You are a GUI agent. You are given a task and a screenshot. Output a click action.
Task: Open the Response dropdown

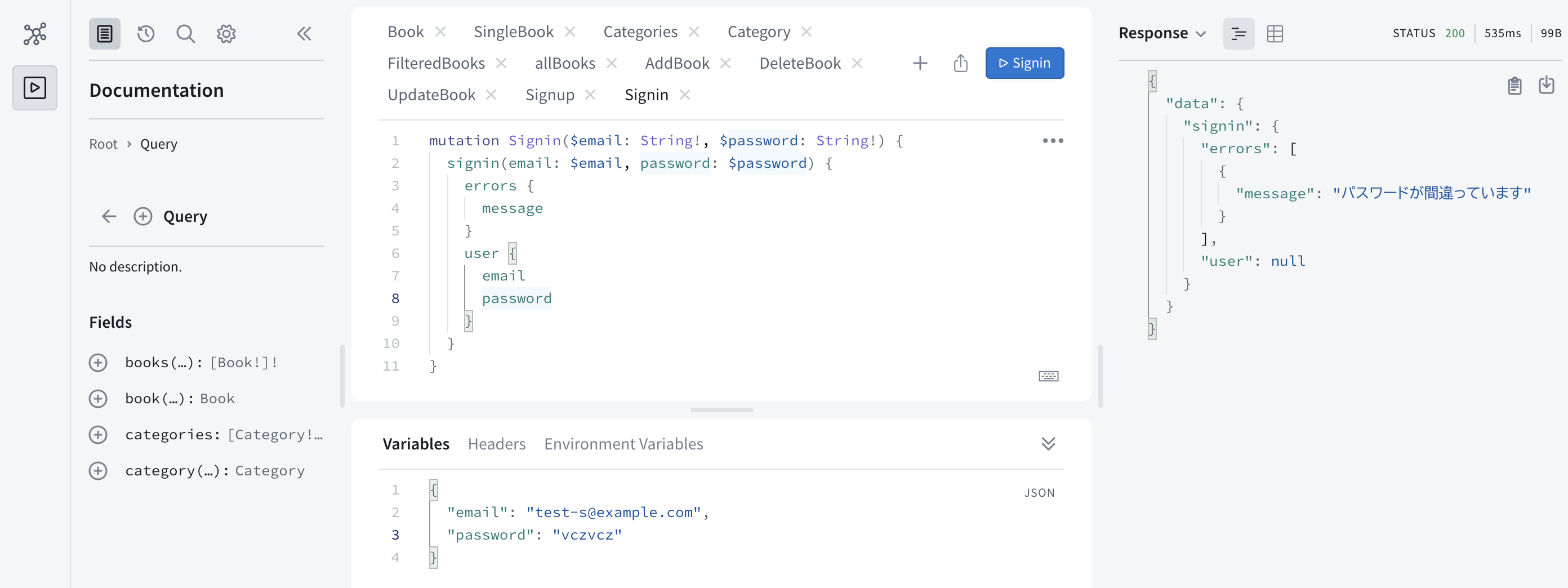coord(1162,33)
